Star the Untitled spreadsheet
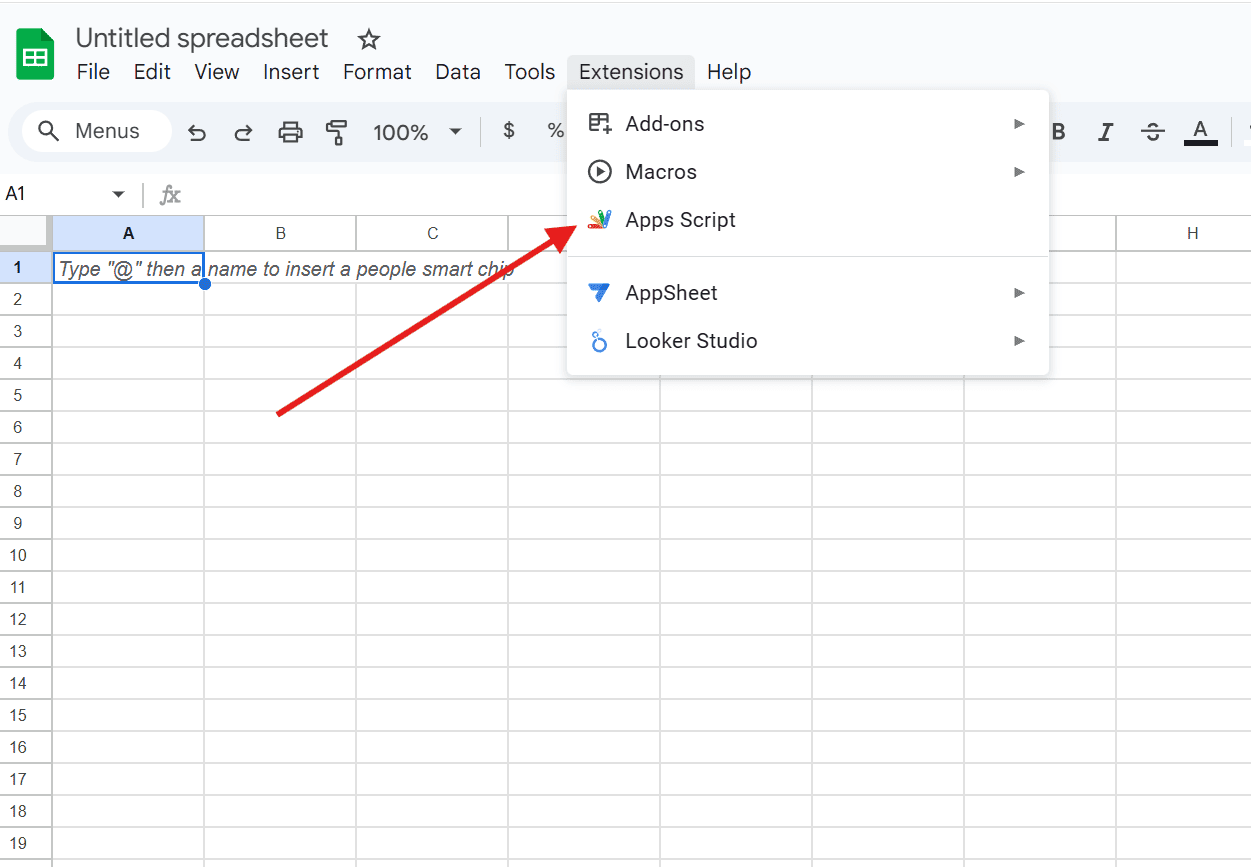This screenshot has height=867, width=1251. click(x=369, y=40)
